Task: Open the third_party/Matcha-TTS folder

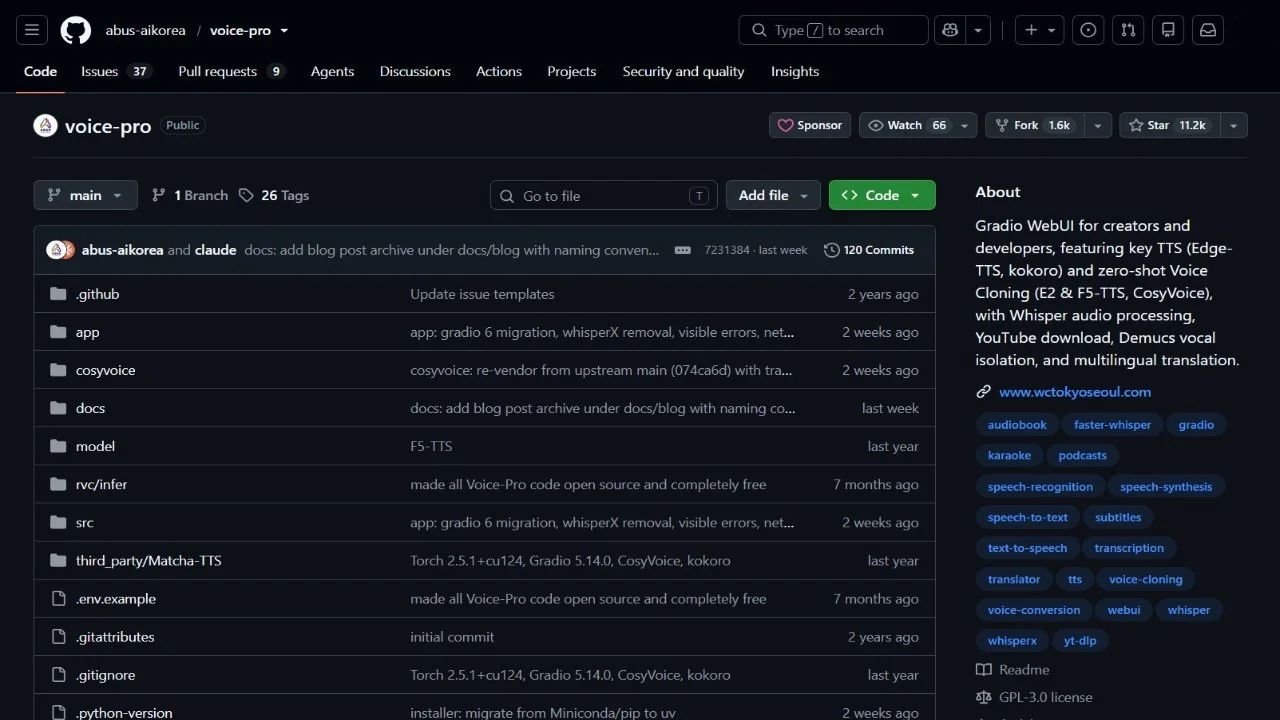Action: point(149,561)
